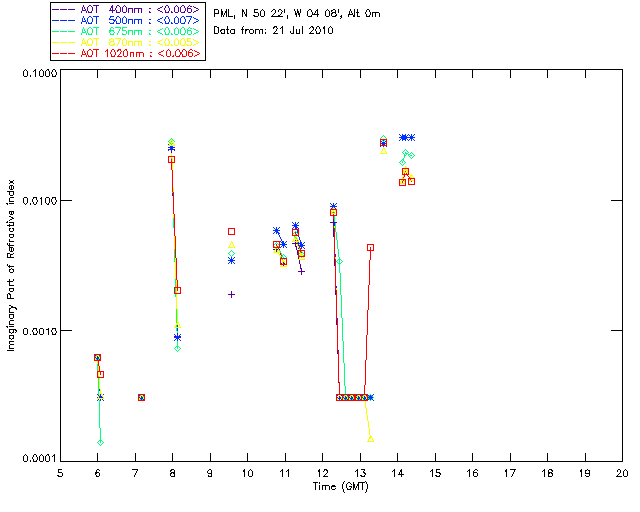Click the lowest yellow triangle marker near time 13
The image size is (640, 512).
click(371, 439)
